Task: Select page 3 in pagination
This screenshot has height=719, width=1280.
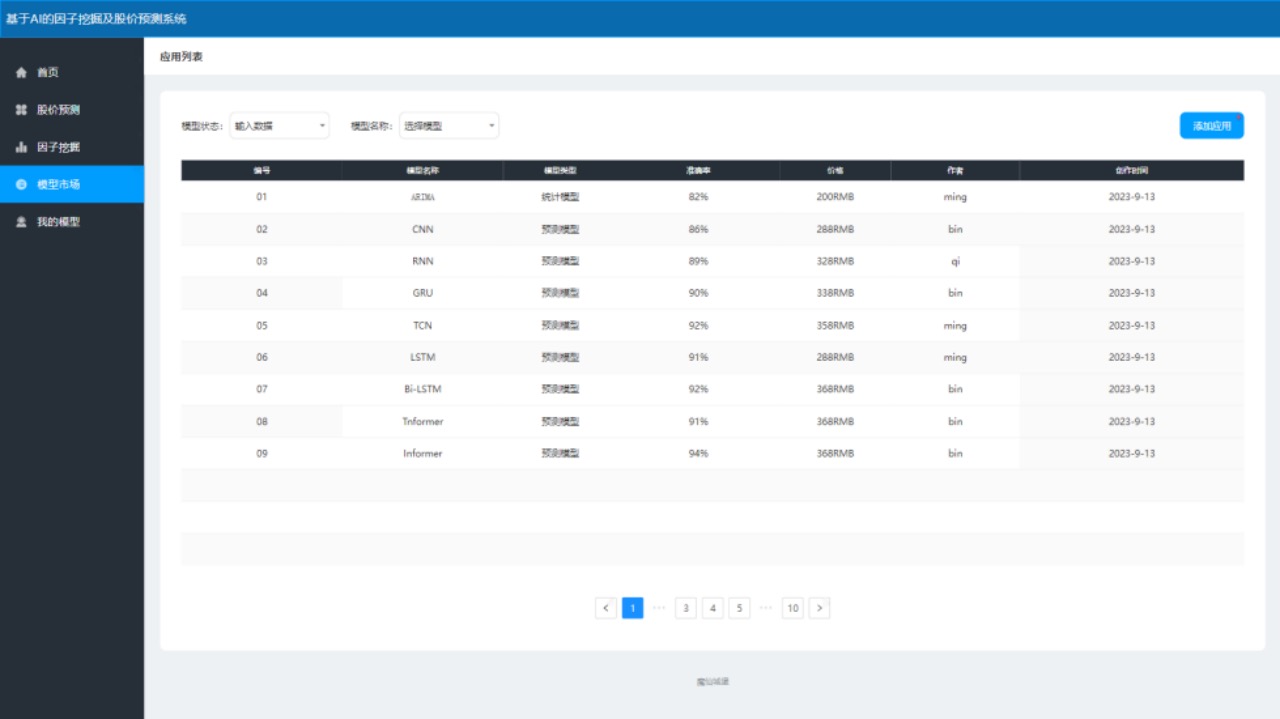Action: tap(686, 608)
